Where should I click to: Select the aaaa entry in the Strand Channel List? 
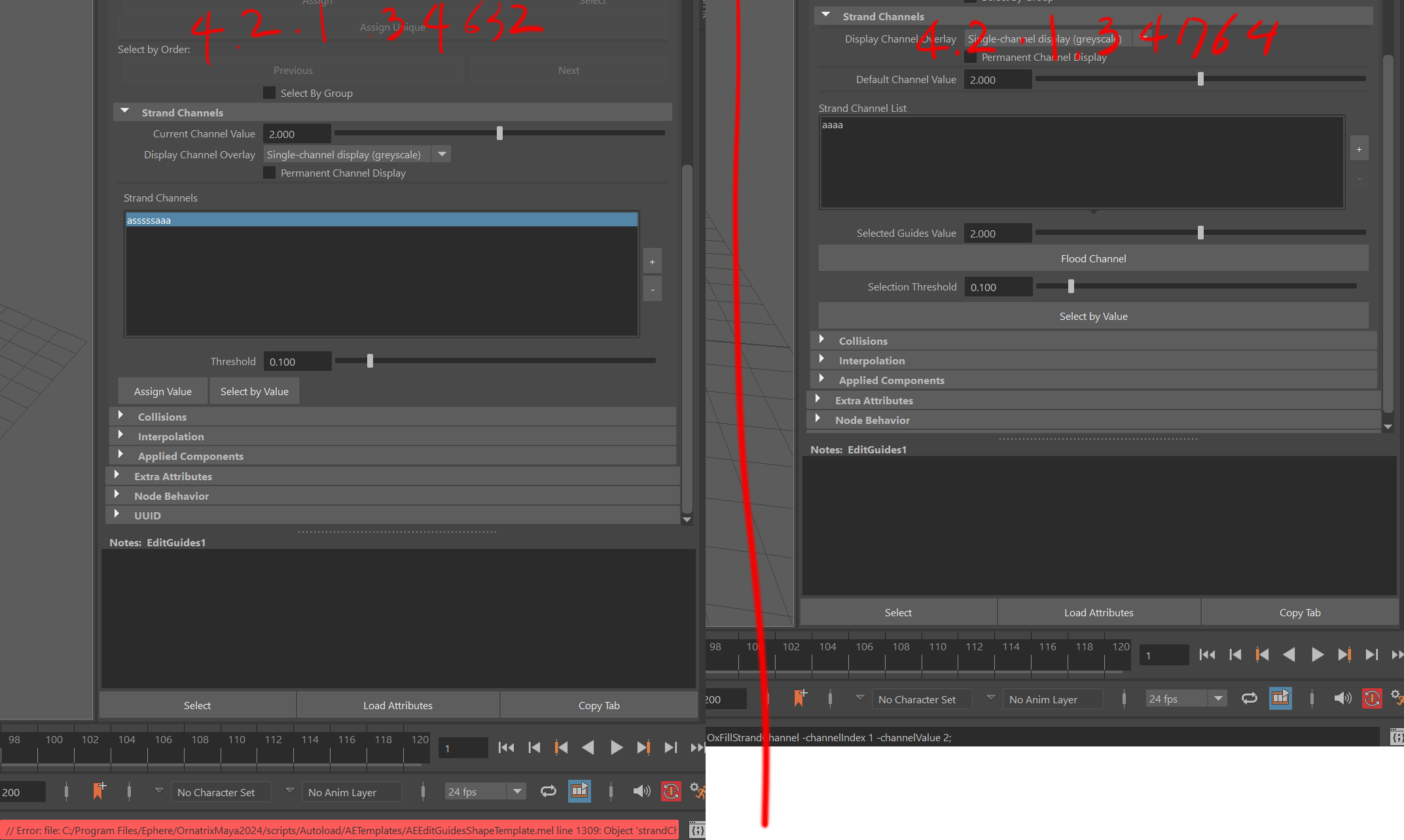point(833,125)
